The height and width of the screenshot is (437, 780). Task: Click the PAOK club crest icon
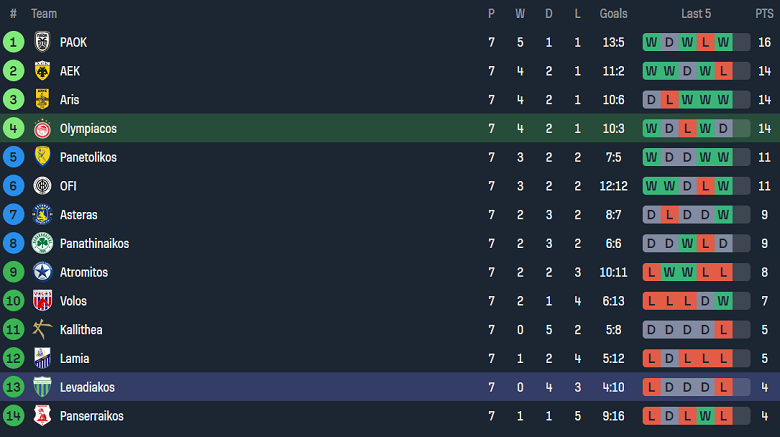tap(42, 42)
